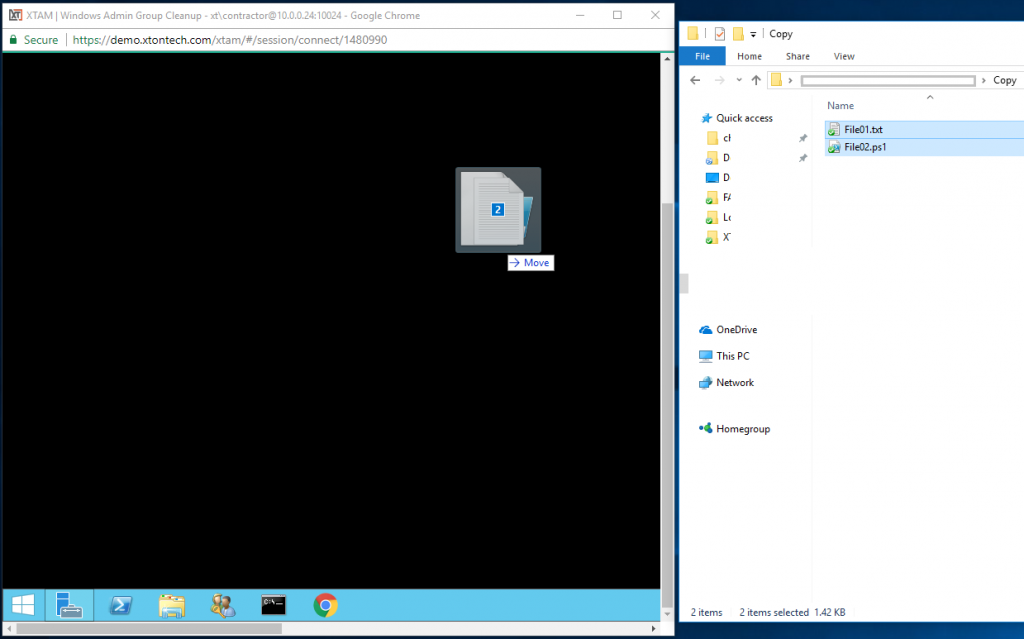Open the remote Start menu button
Viewport: 1024px width, 639px height.
coord(23,605)
